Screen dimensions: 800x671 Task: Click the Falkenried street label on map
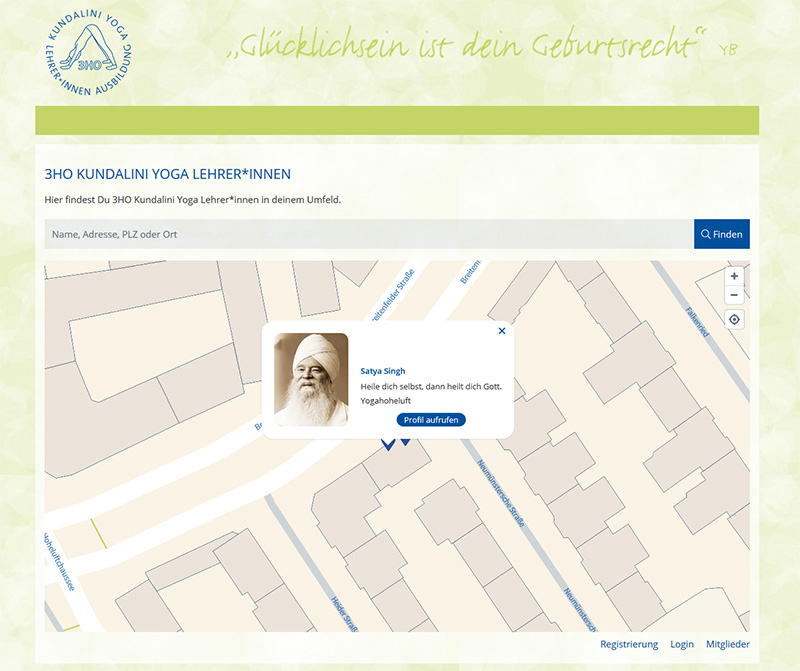699,322
